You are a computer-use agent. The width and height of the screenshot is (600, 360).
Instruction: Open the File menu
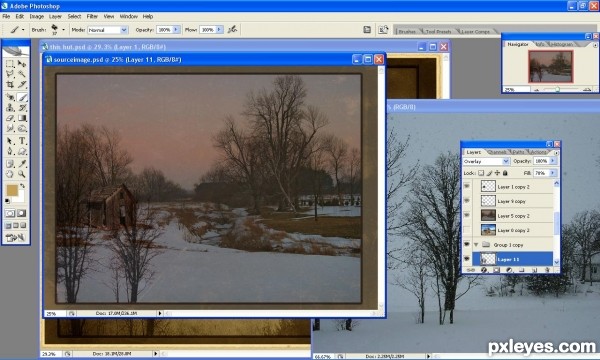pyautogui.click(x=6, y=16)
